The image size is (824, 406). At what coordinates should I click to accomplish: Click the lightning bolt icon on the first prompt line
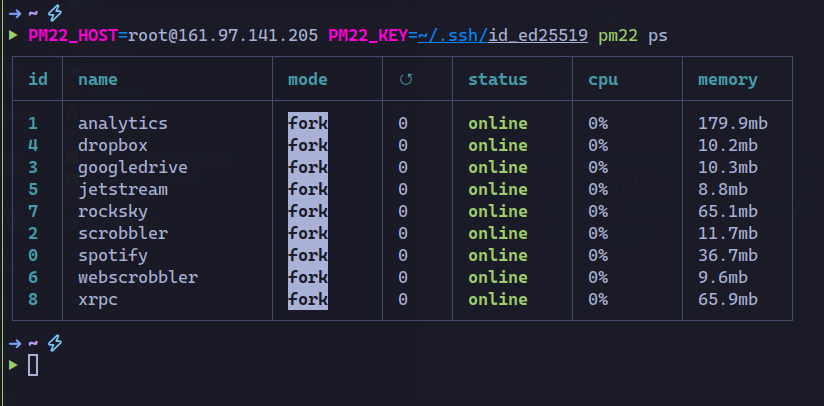pos(55,12)
